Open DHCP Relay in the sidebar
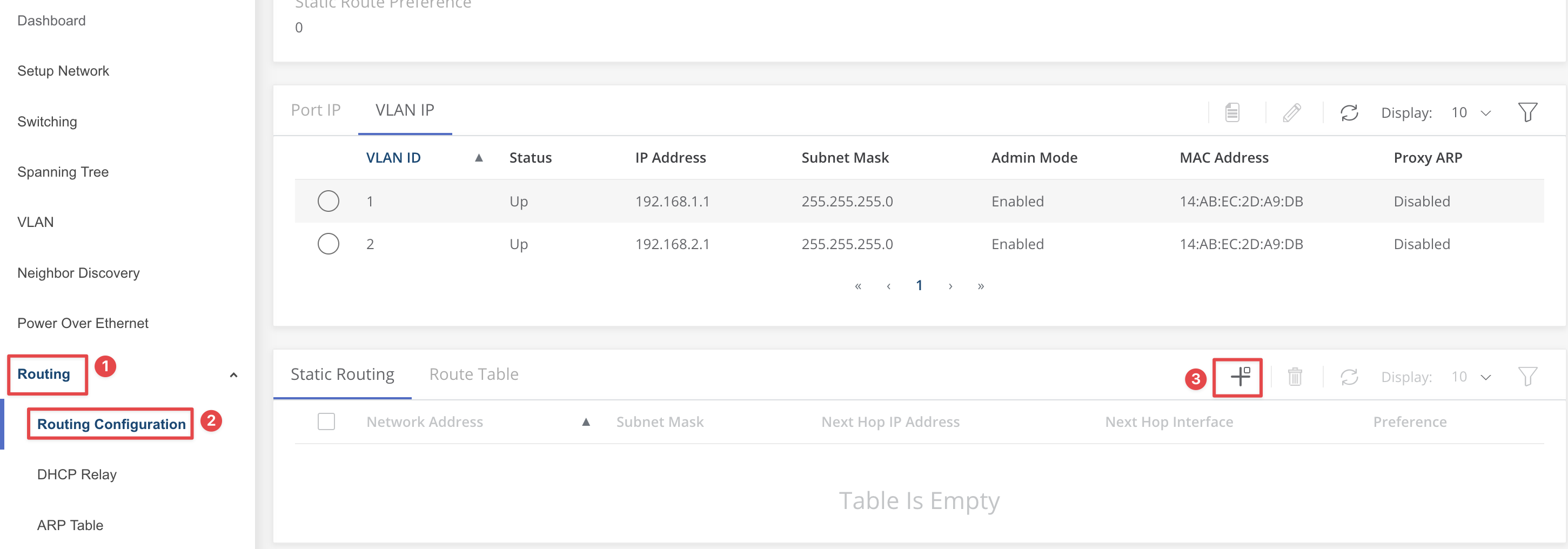This screenshot has height=549, width=1568. 77,474
